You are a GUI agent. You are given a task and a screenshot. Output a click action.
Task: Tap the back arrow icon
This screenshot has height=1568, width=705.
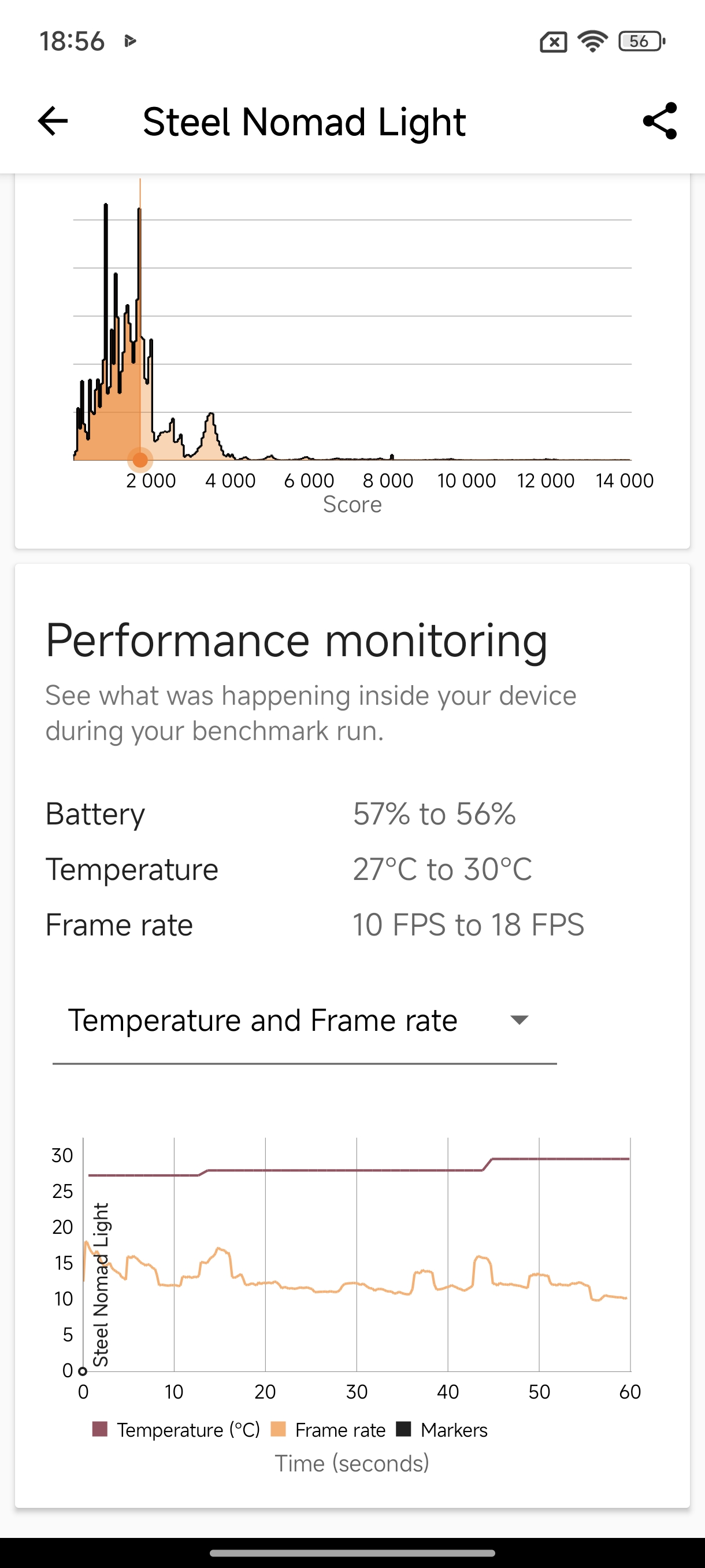pos(53,121)
